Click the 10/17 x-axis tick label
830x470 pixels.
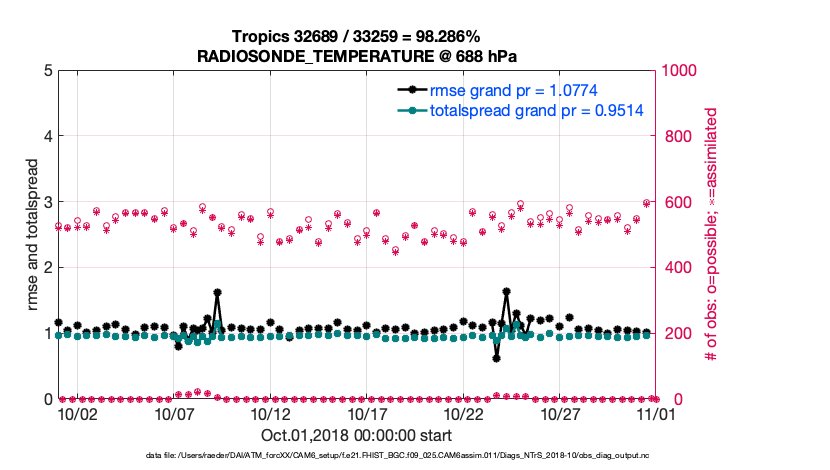pos(367,414)
